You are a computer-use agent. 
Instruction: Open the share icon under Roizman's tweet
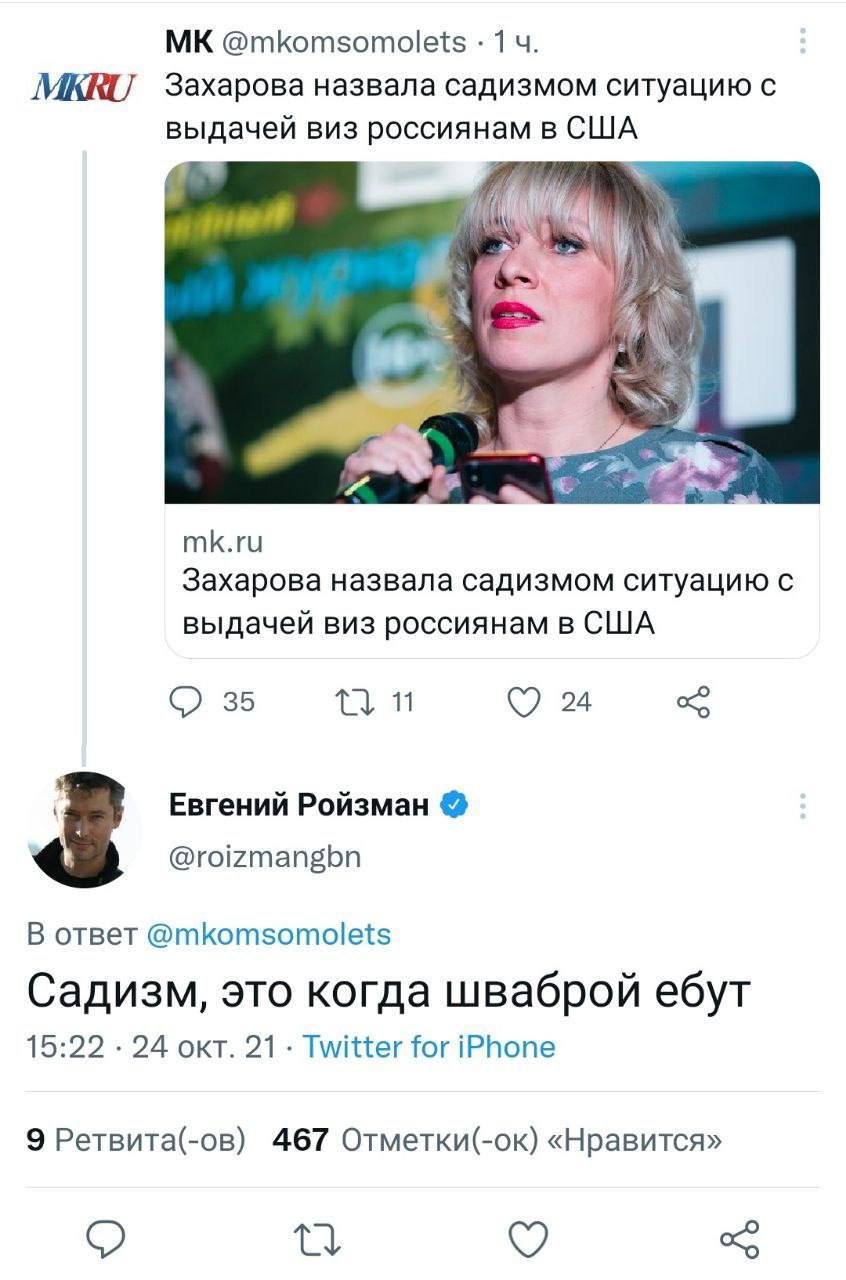[738, 1240]
